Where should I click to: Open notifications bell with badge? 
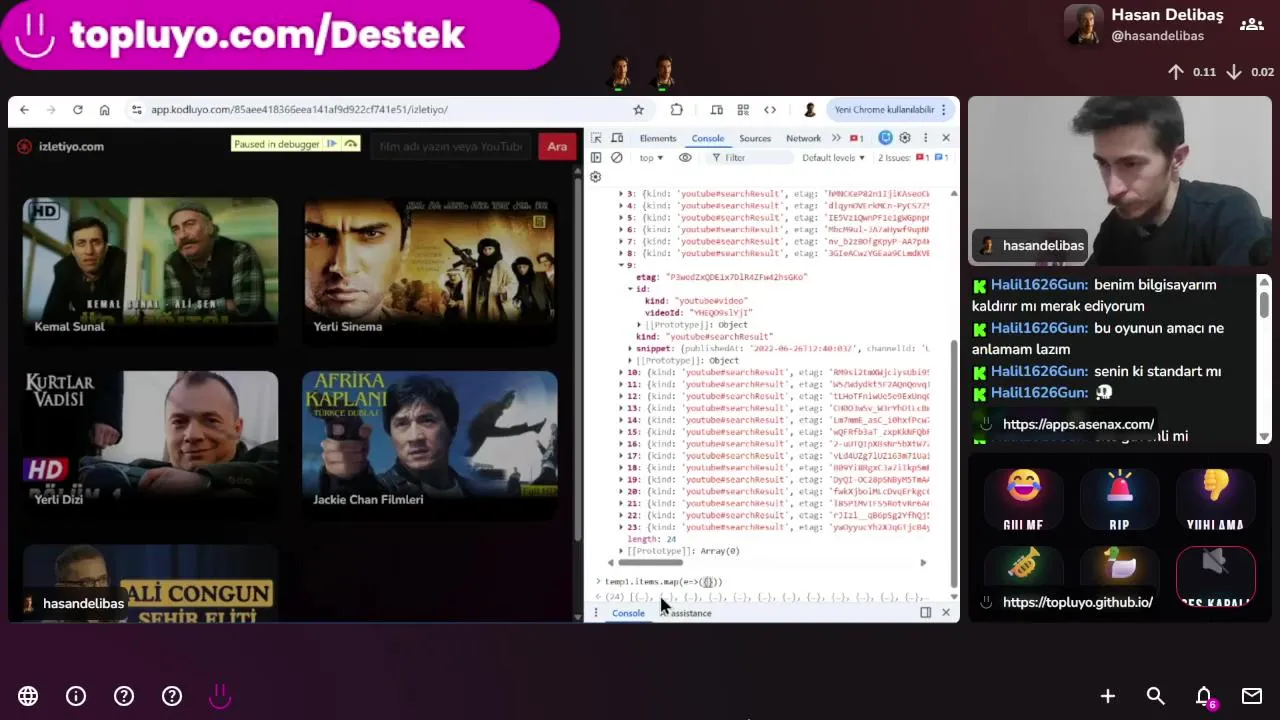coord(1205,696)
